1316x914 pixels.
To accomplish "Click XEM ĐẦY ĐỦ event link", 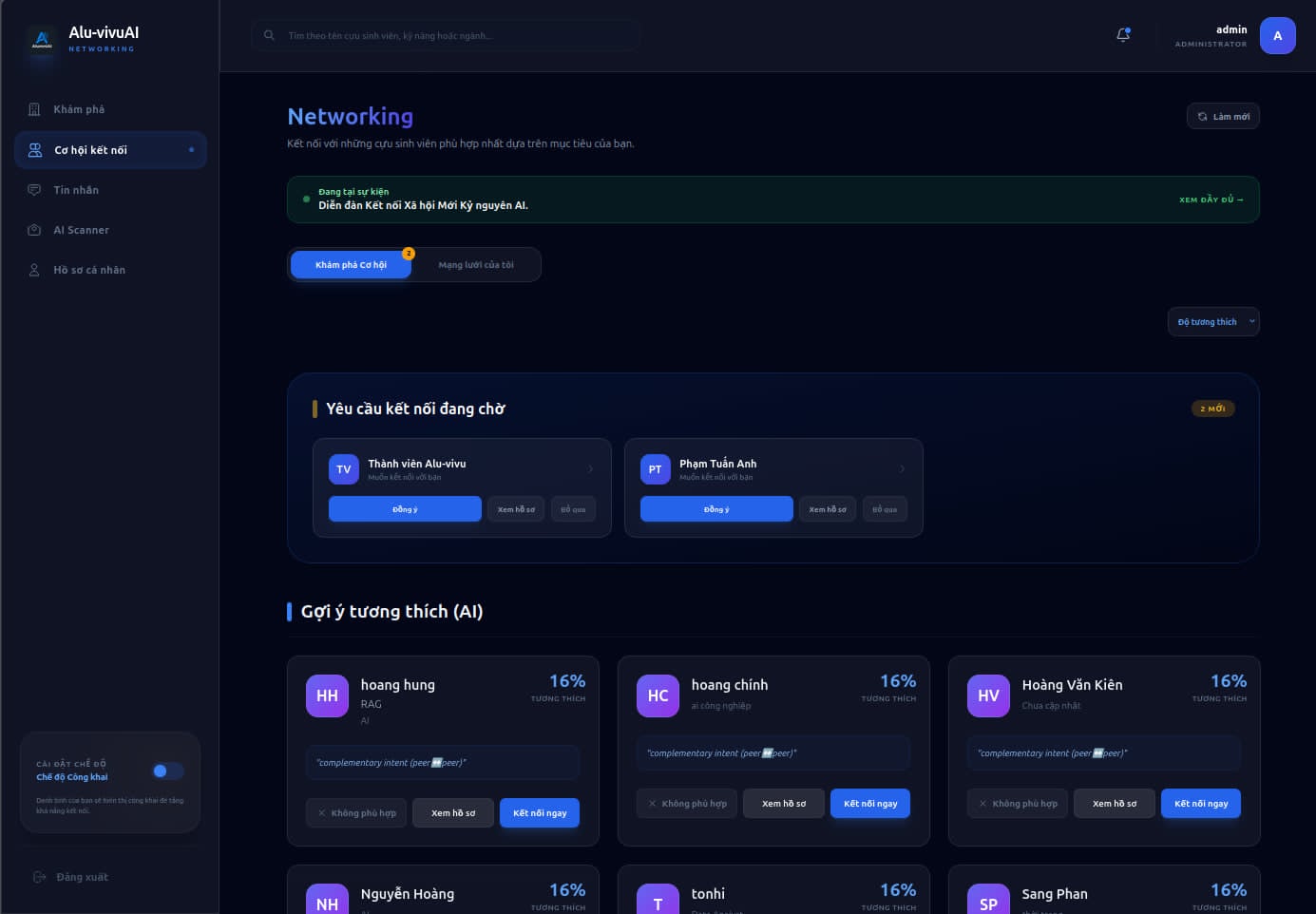I will (x=1211, y=200).
